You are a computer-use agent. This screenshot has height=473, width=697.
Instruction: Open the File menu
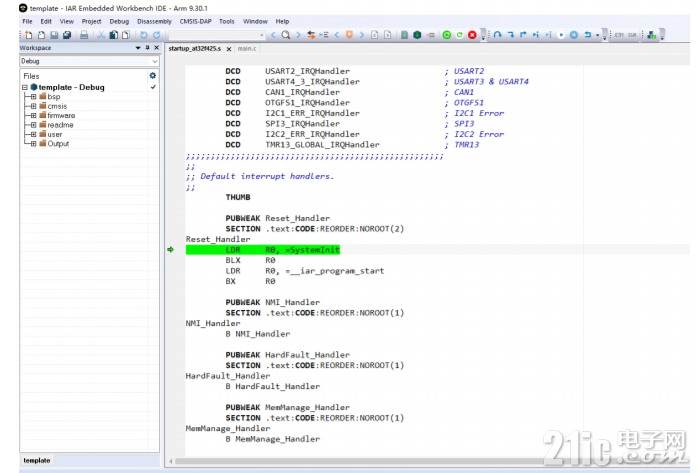pos(28,21)
